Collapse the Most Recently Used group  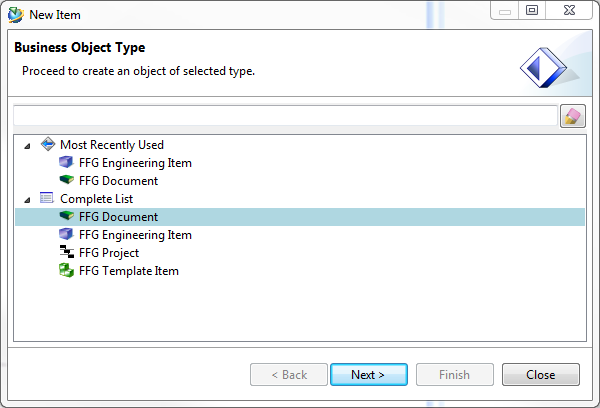click(27, 146)
